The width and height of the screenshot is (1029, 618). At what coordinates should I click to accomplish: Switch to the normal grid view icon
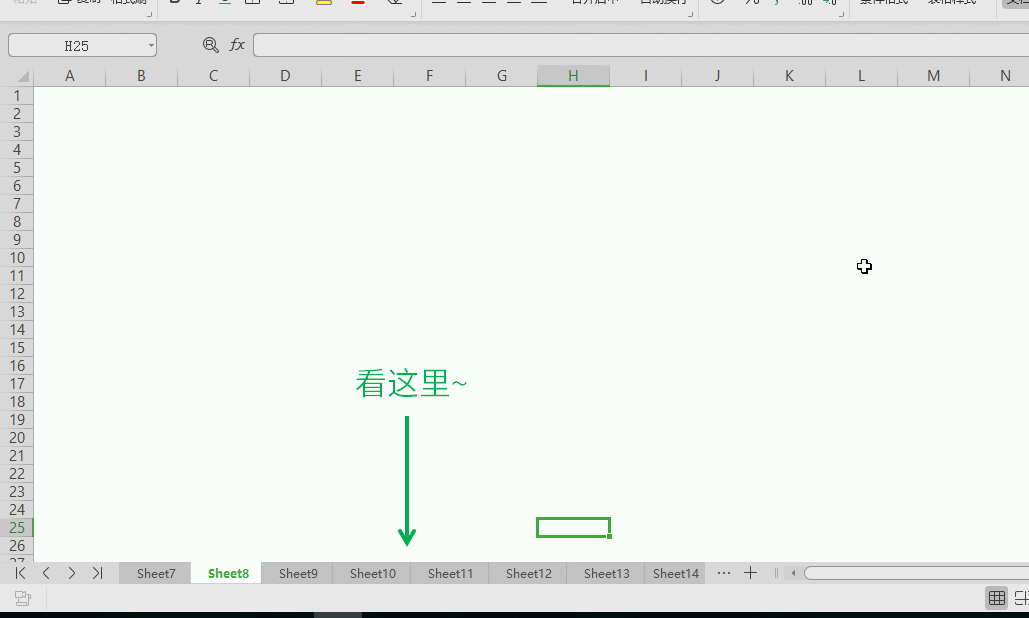tap(997, 598)
